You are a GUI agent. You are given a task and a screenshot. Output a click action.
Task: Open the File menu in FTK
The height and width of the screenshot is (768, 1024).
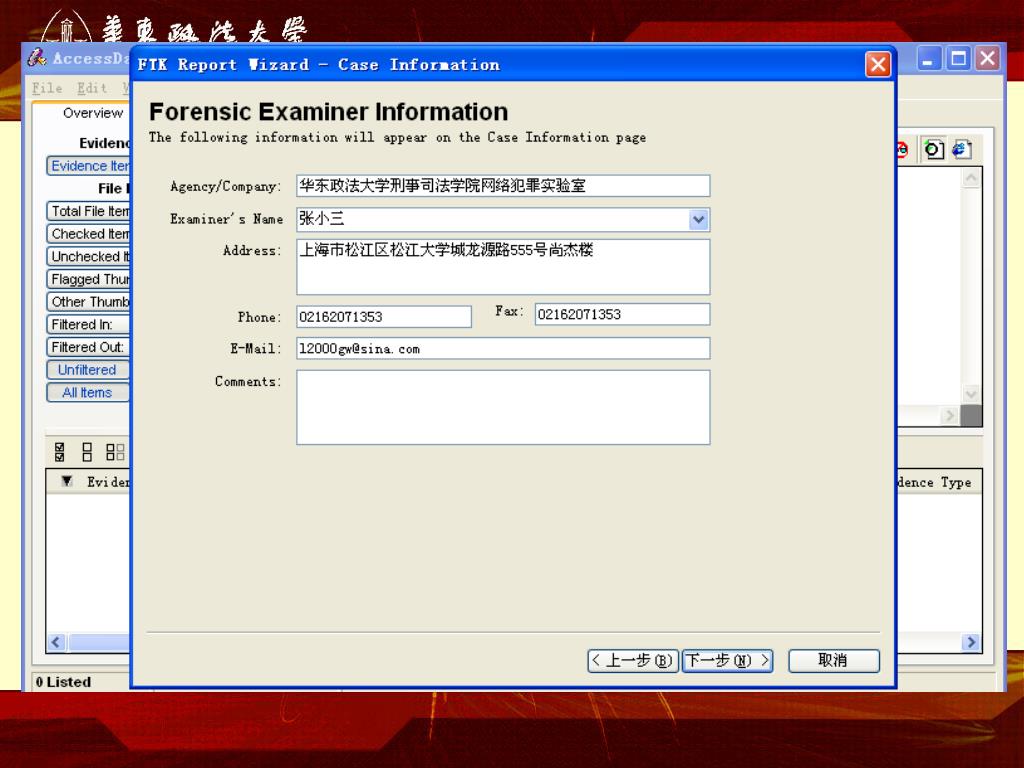click(x=47, y=88)
